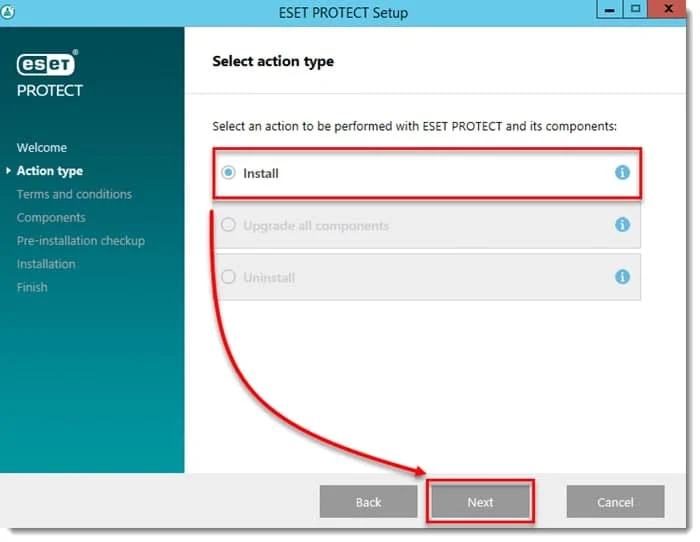Select the Upgrade all components radio option

click(x=228, y=225)
